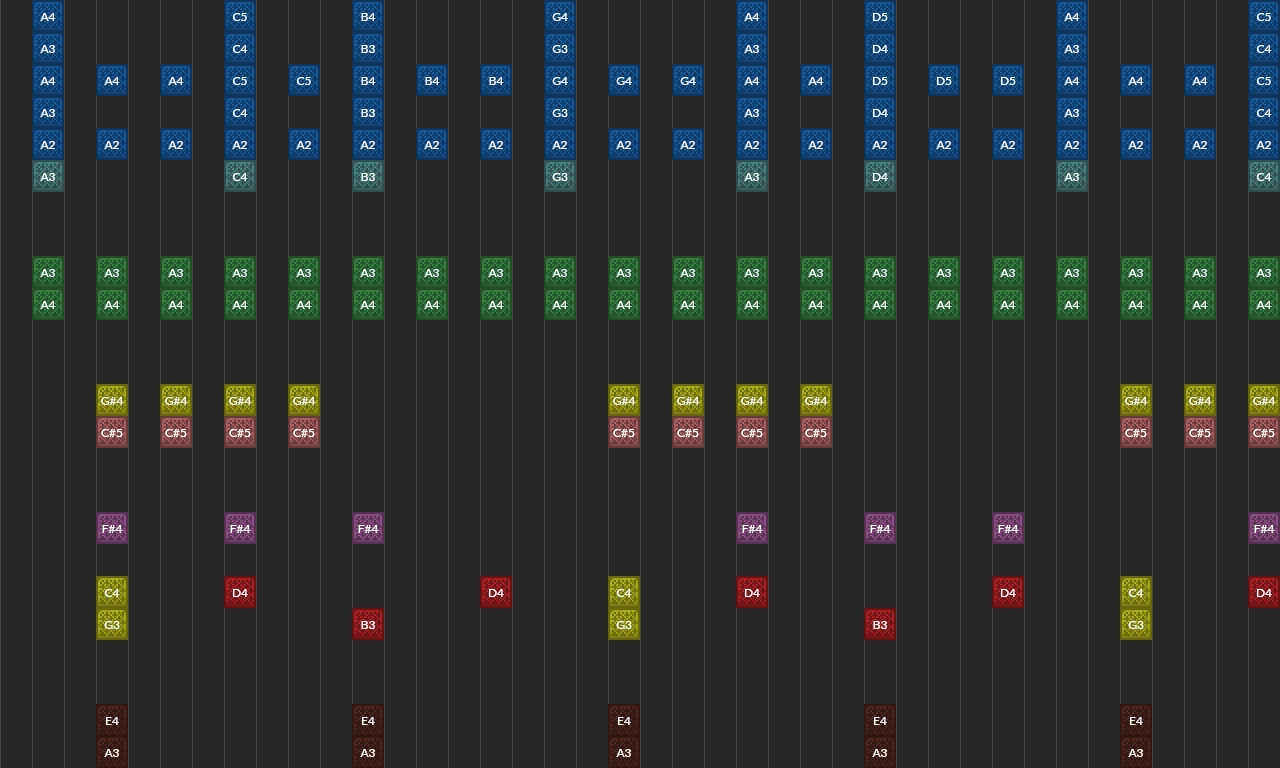The width and height of the screenshot is (1280, 768).
Task: Select the first brown E4 note
Action: (x=112, y=721)
